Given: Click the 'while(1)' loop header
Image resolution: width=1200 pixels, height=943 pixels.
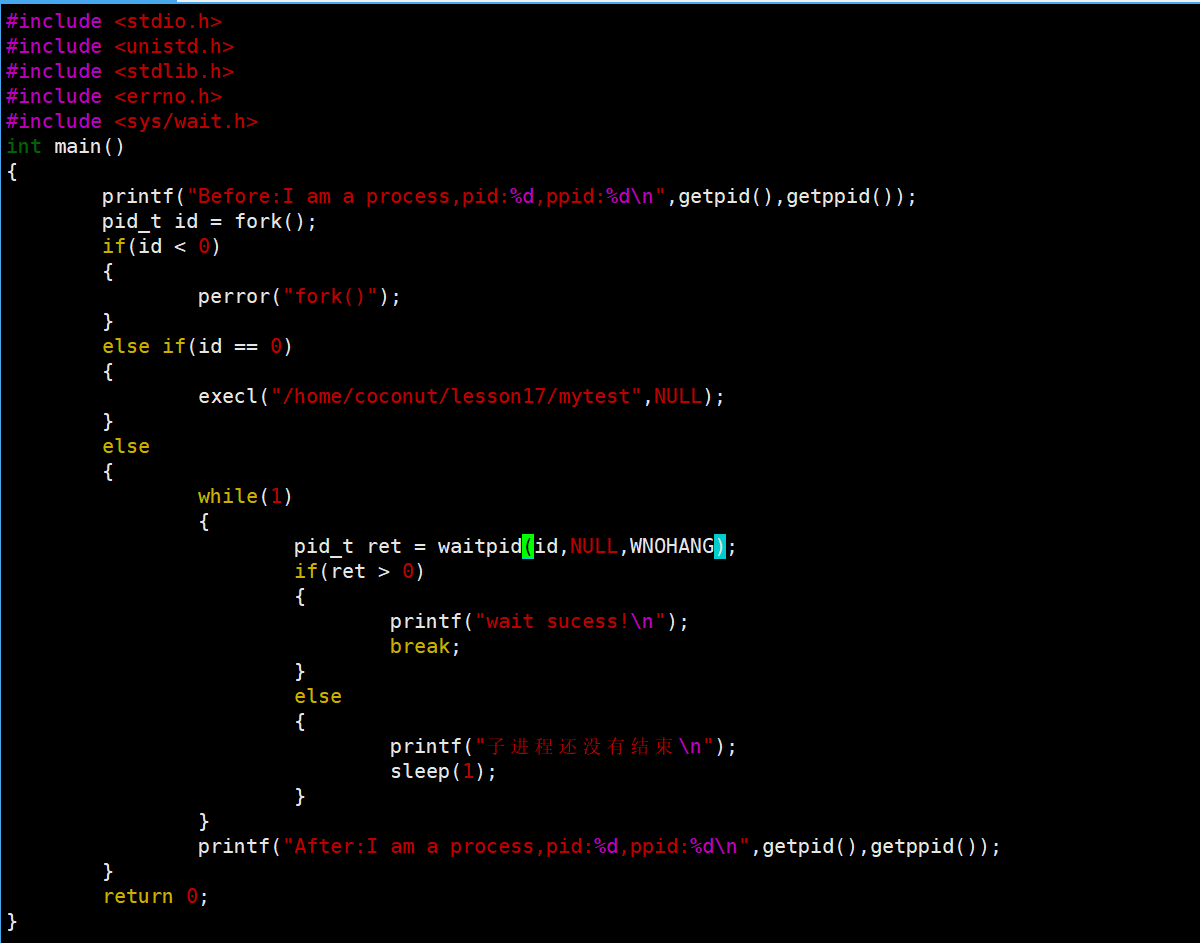Looking at the screenshot, I should click(245, 496).
